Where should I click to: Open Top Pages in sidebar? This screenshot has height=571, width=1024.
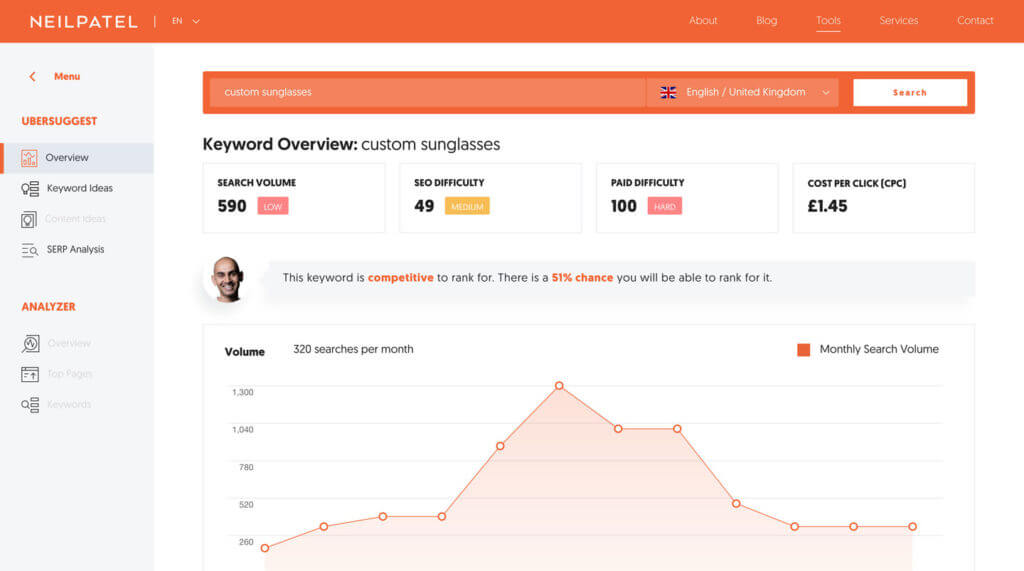click(x=69, y=374)
